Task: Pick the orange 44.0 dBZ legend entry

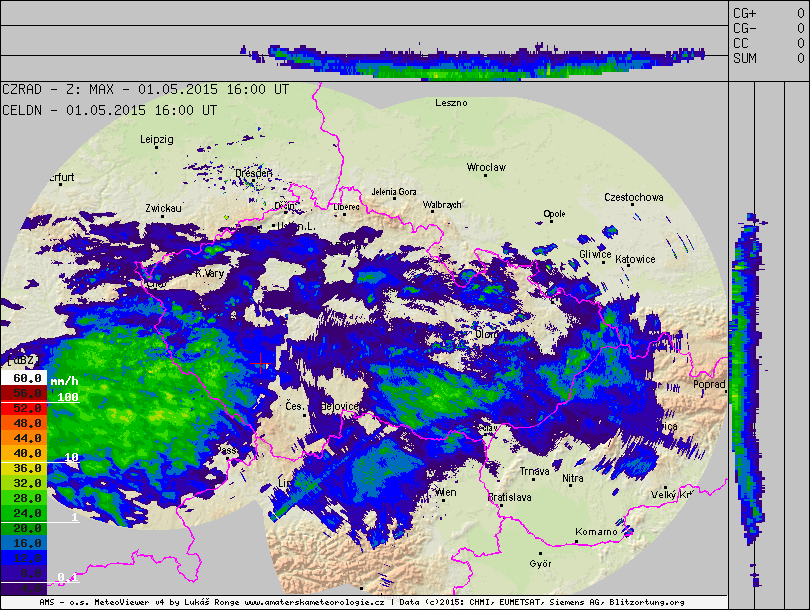Action: (25, 438)
